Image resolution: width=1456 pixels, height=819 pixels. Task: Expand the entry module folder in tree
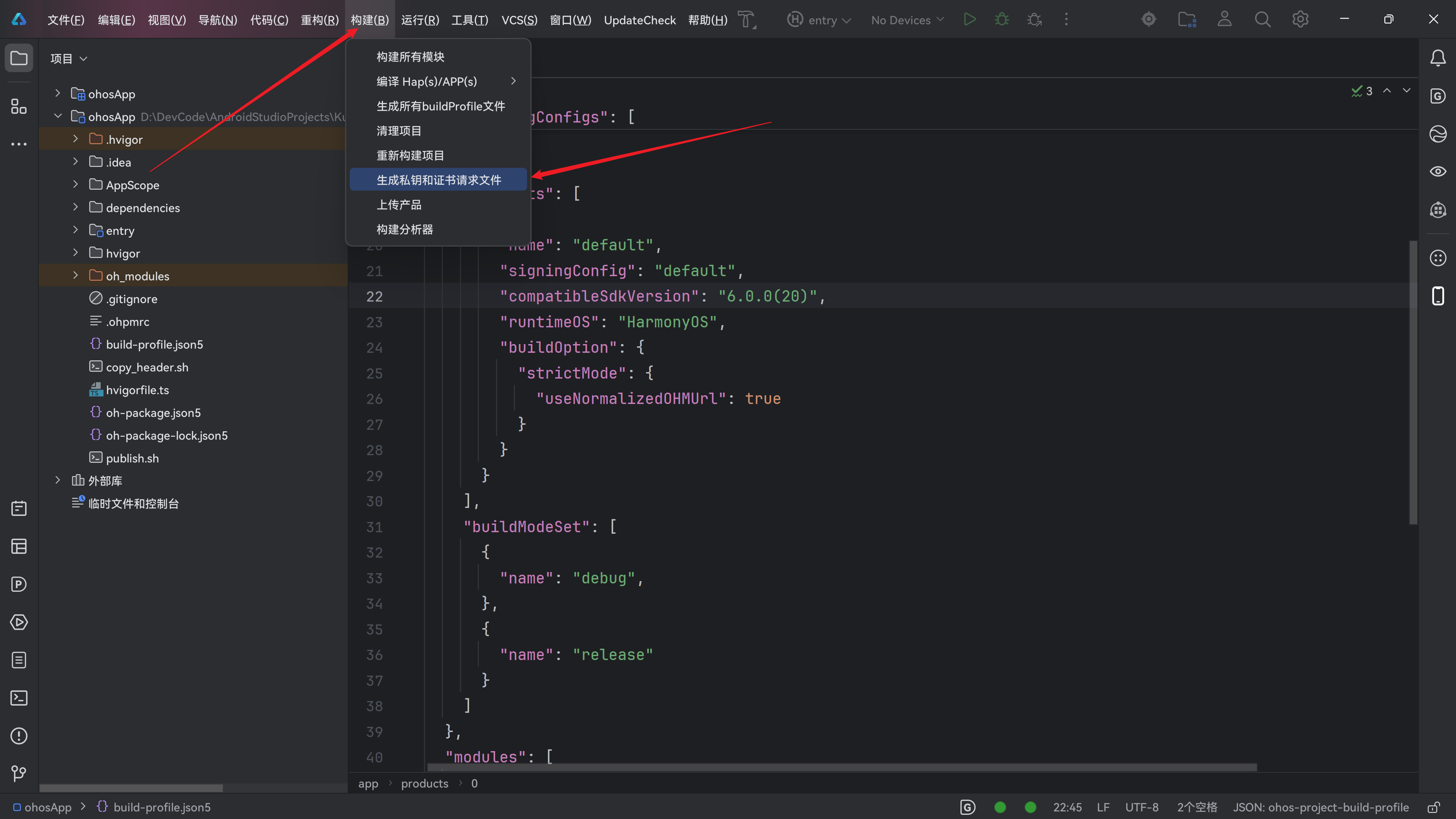point(76,230)
